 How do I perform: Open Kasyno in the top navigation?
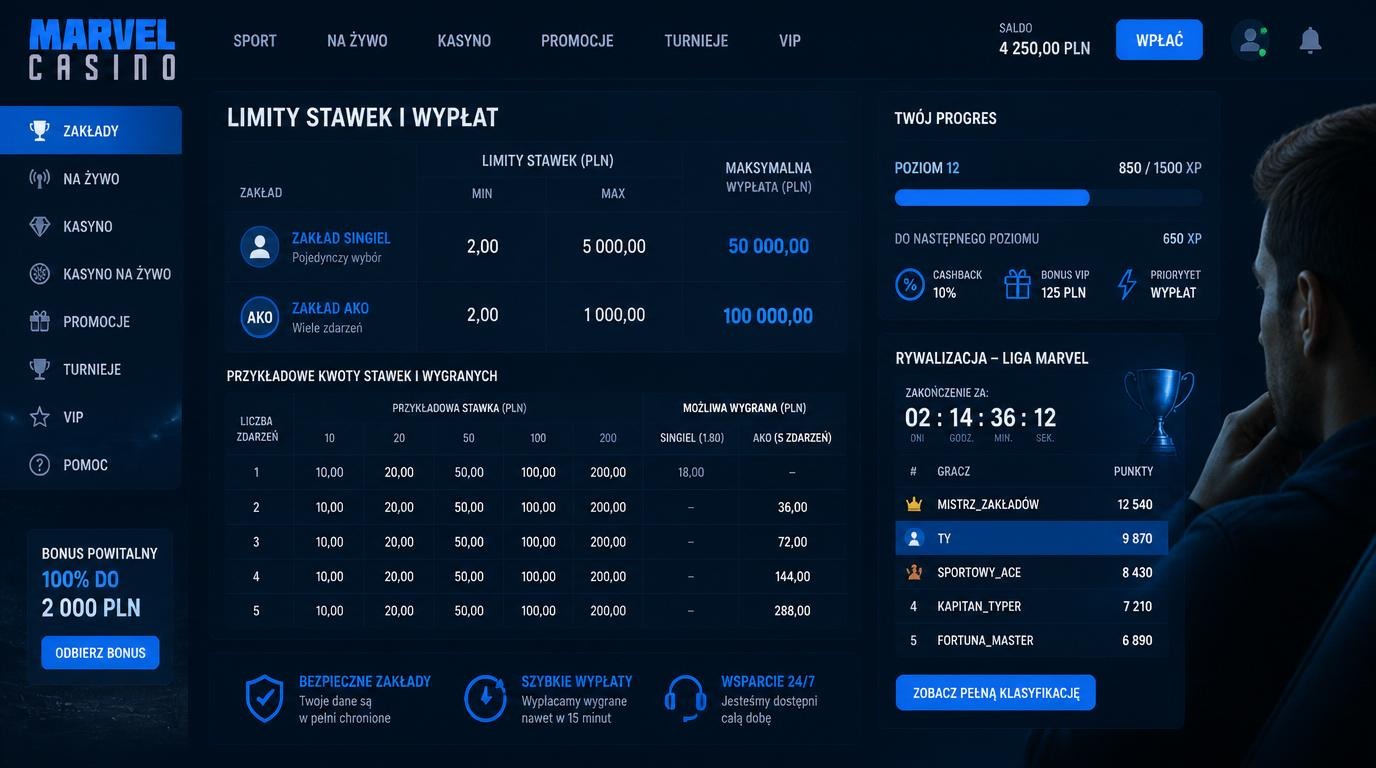[x=464, y=41]
